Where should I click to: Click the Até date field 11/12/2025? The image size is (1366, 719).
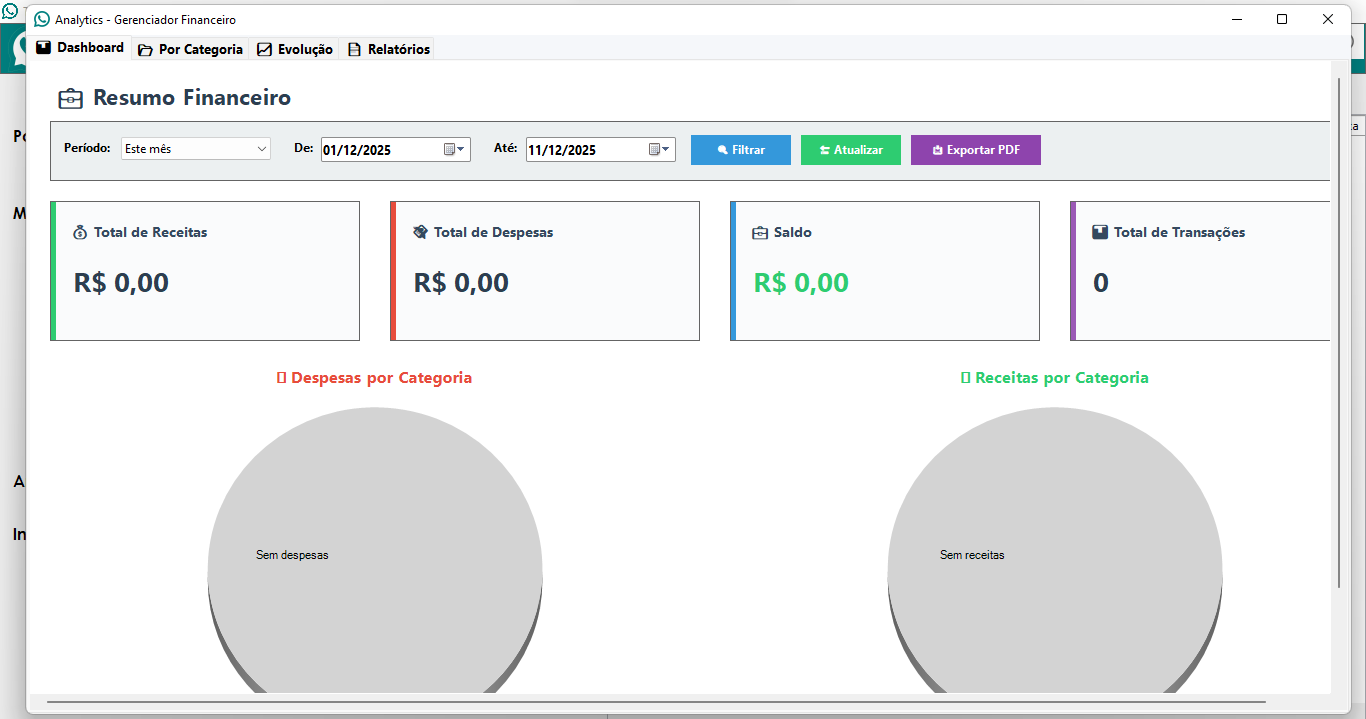[585, 150]
